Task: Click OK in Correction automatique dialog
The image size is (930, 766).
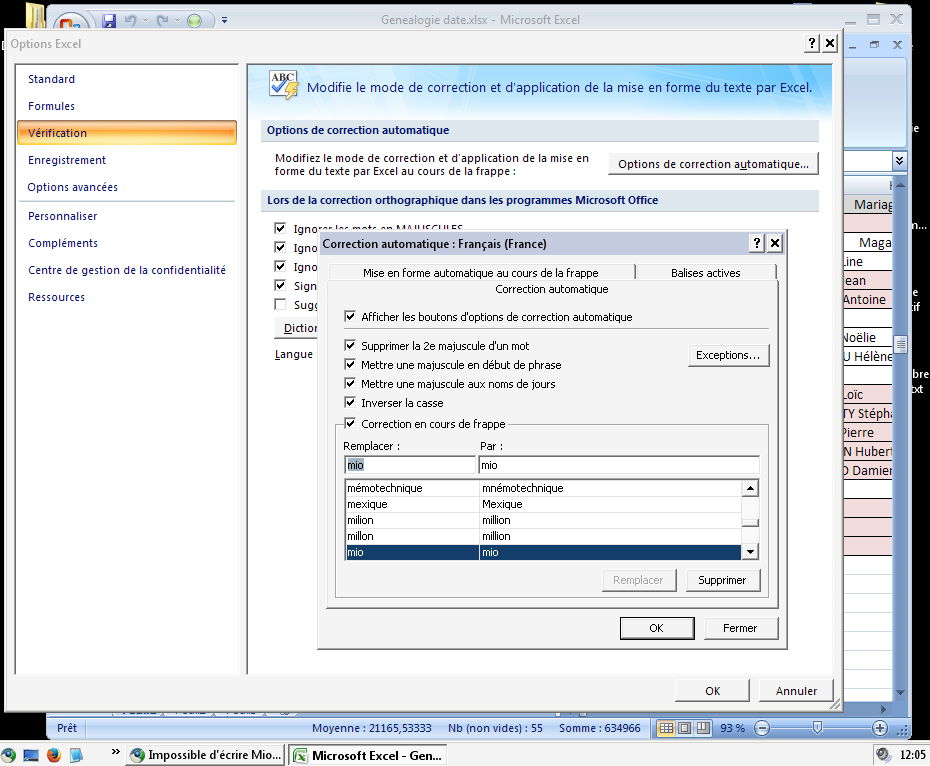Action: coord(657,628)
